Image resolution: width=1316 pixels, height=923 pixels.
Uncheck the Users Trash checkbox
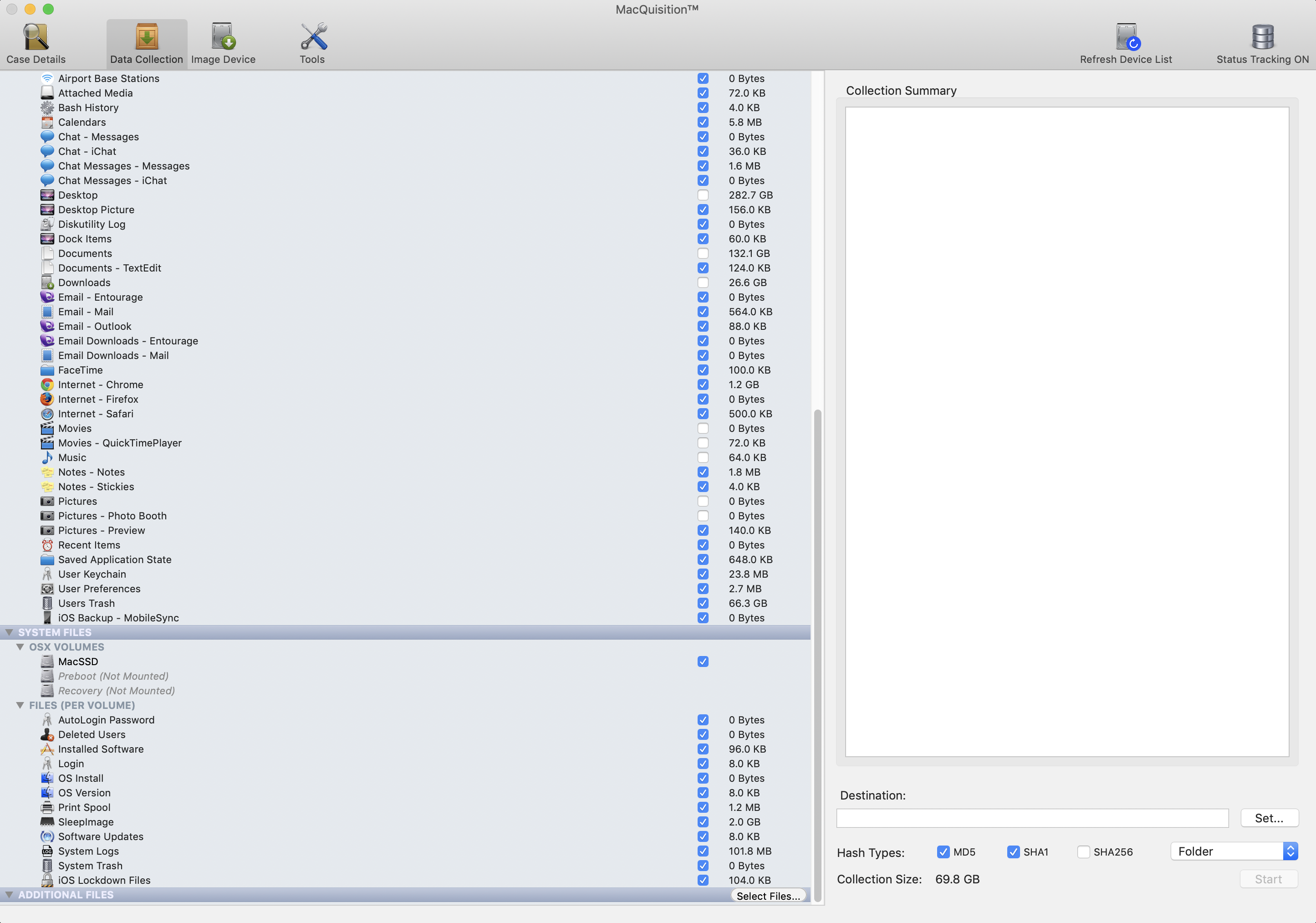point(703,603)
